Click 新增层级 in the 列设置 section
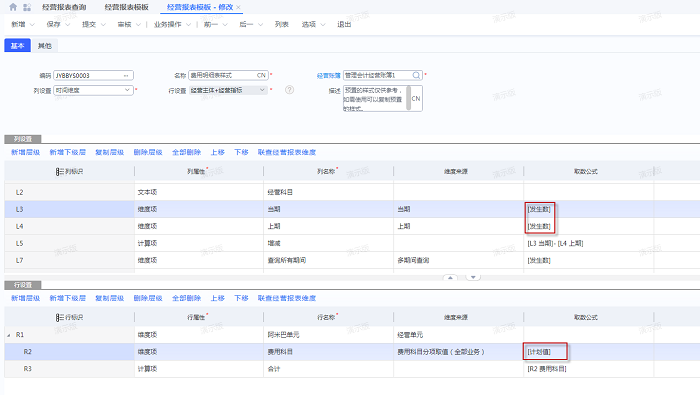 click(x=25, y=153)
